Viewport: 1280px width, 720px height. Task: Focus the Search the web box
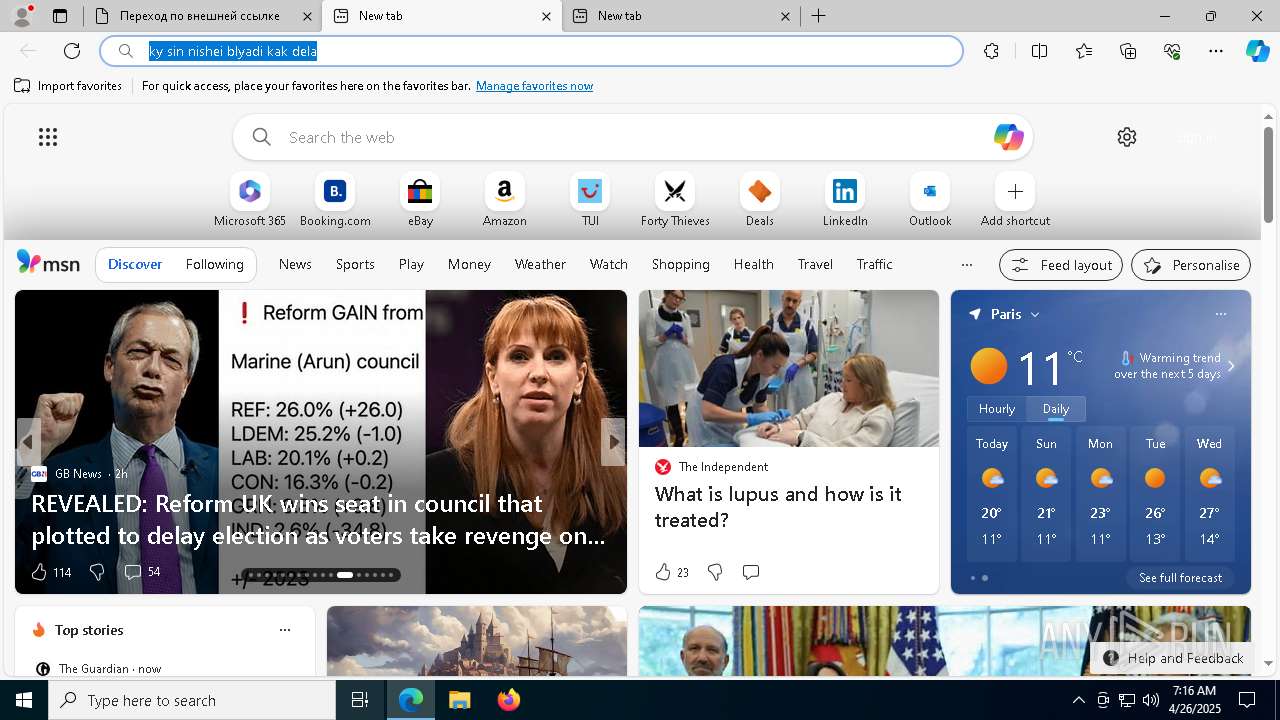(x=633, y=137)
